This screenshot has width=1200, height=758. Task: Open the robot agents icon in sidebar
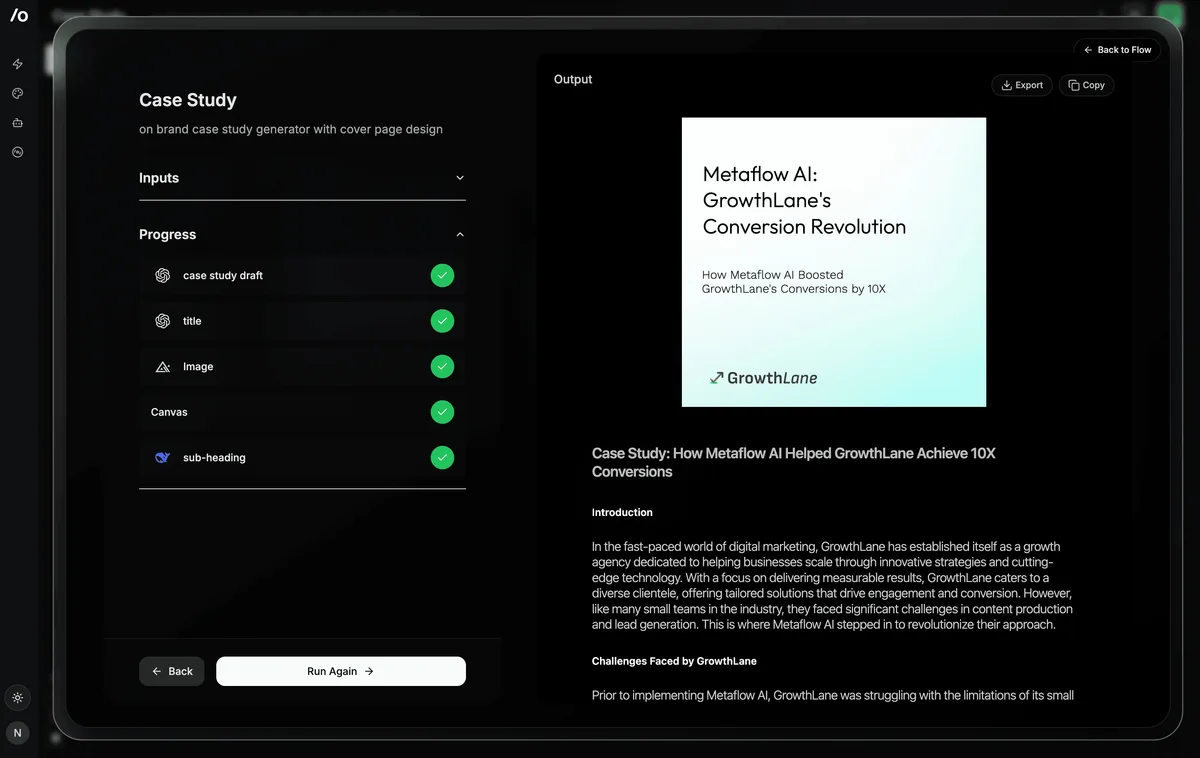17,123
